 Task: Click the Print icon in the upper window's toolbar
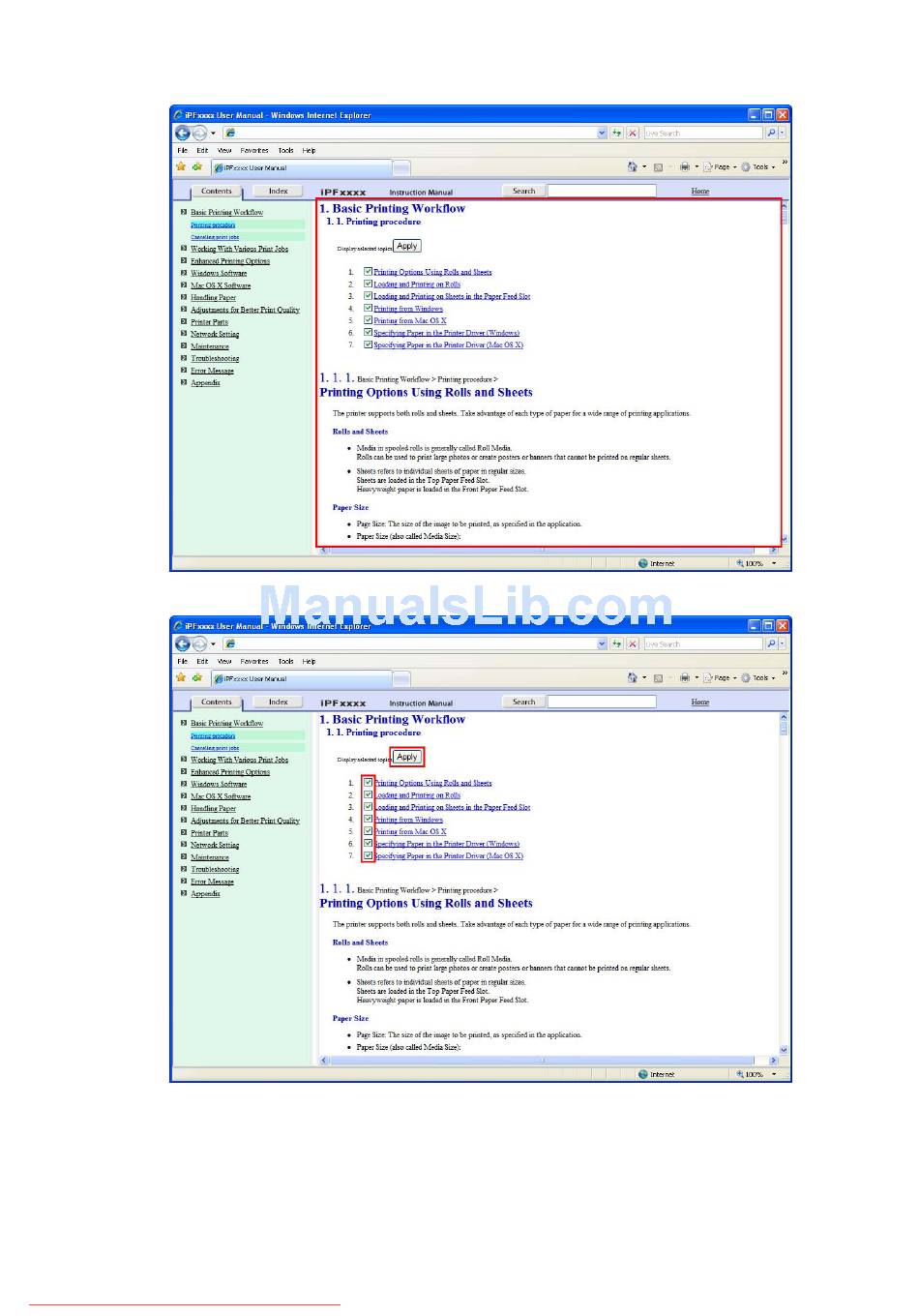684,166
